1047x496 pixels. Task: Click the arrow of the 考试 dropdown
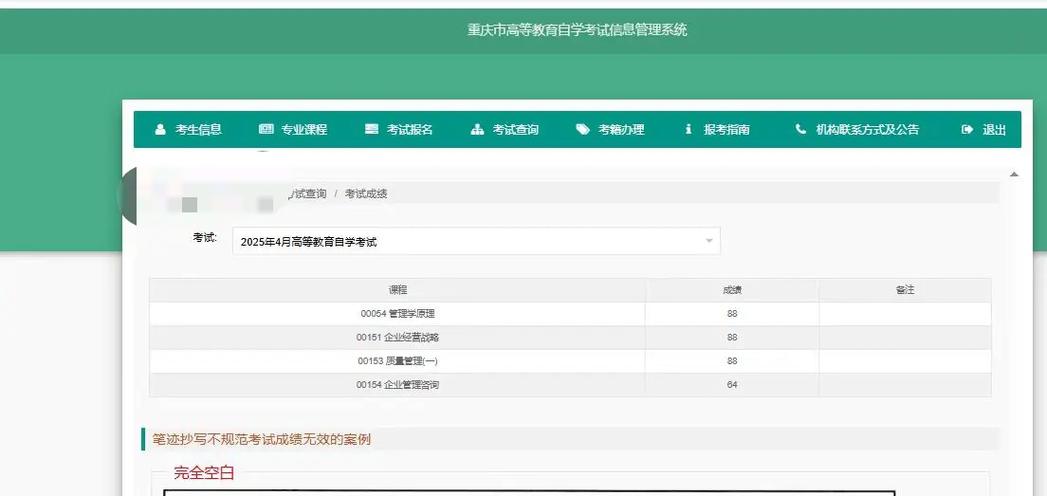709,242
